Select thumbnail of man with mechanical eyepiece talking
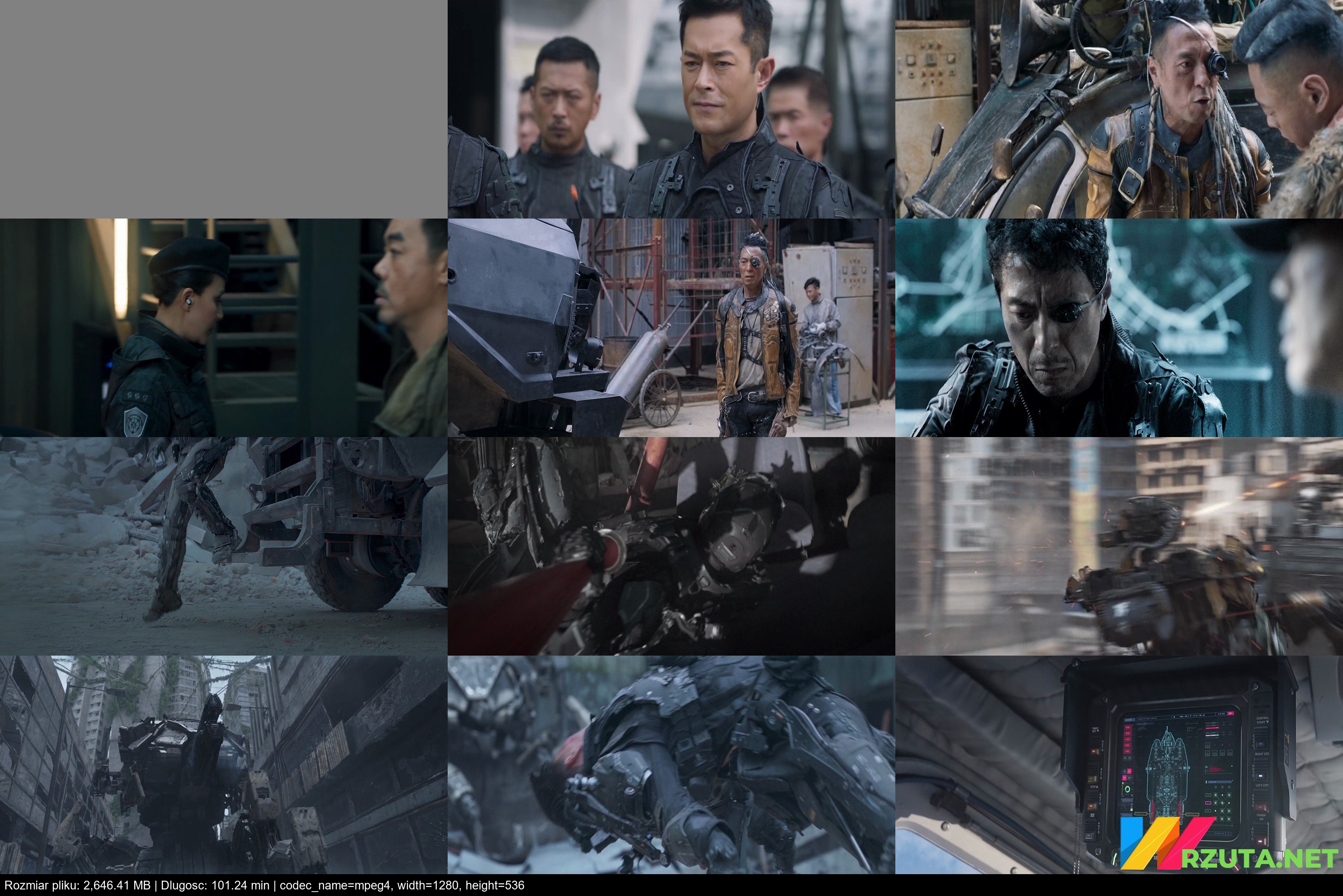 [x=1119, y=108]
